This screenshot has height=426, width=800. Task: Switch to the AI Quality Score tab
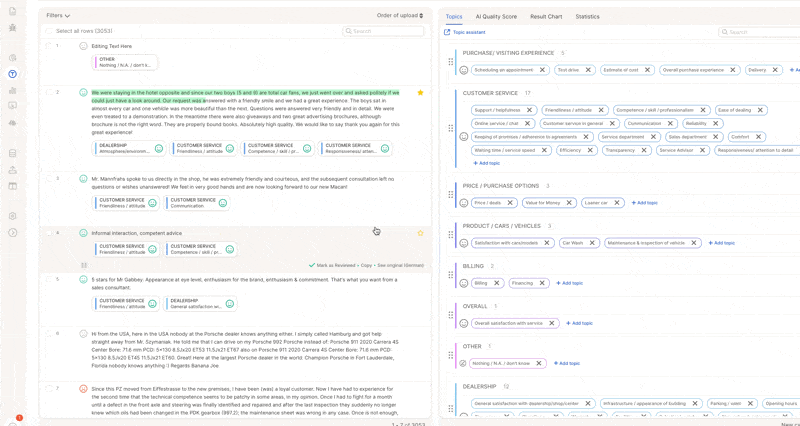click(x=496, y=16)
